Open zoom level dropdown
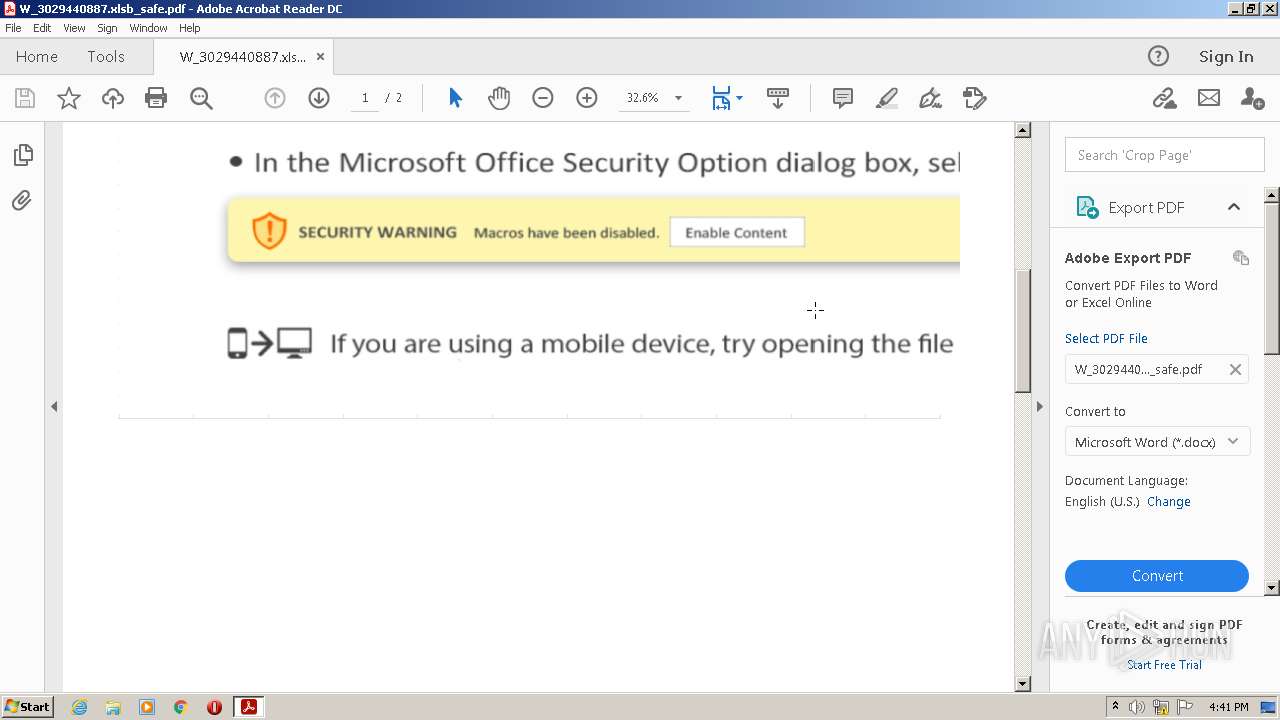This screenshot has width=1280, height=720. point(678,98)
